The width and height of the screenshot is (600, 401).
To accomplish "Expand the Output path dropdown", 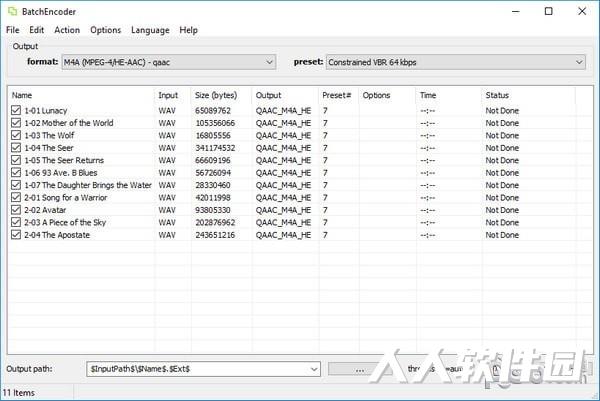I will coord(314,369).
